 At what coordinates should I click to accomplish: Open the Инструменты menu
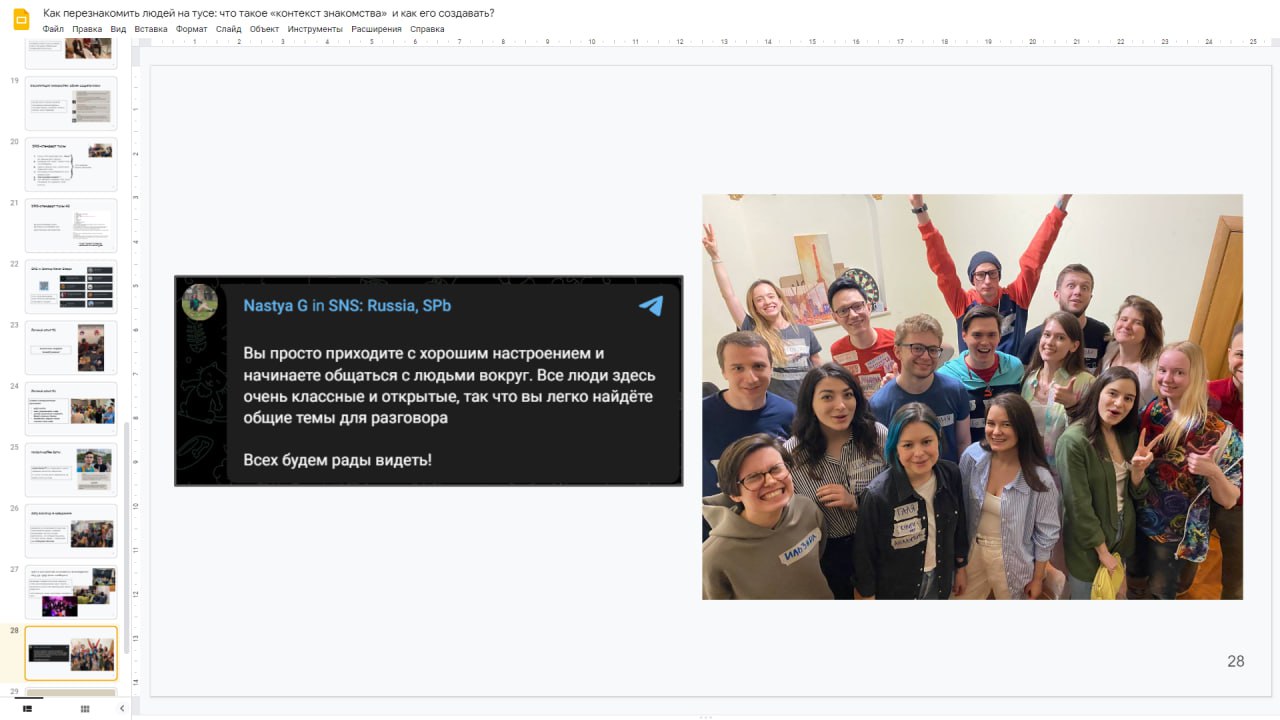tap(315, 29)
